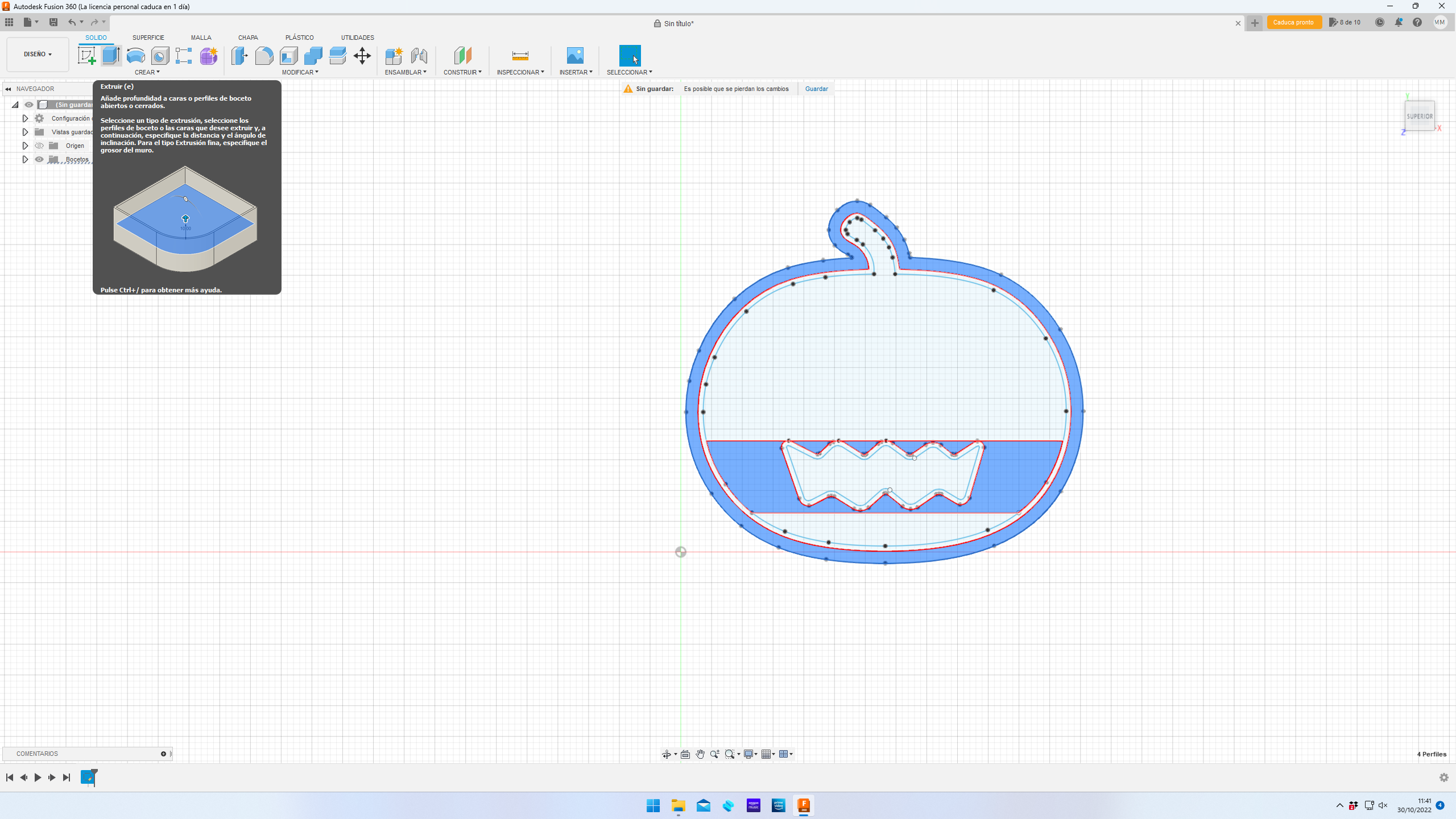The width and height of the screenshot is (1456, 819).
Task: Open the MODIFICAR dropdown menu
Action: pyautogui.click(x=300, y=72)
